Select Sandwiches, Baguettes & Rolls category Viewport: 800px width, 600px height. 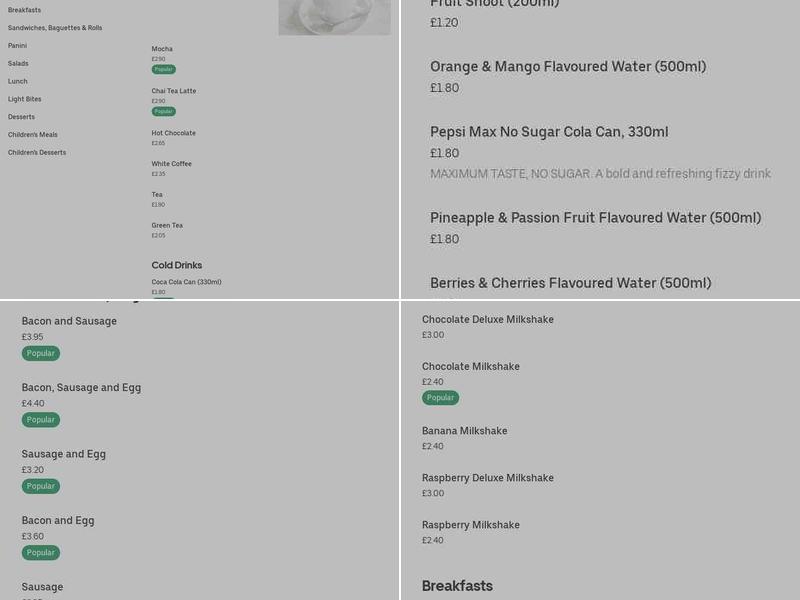(x=55, y=28)
